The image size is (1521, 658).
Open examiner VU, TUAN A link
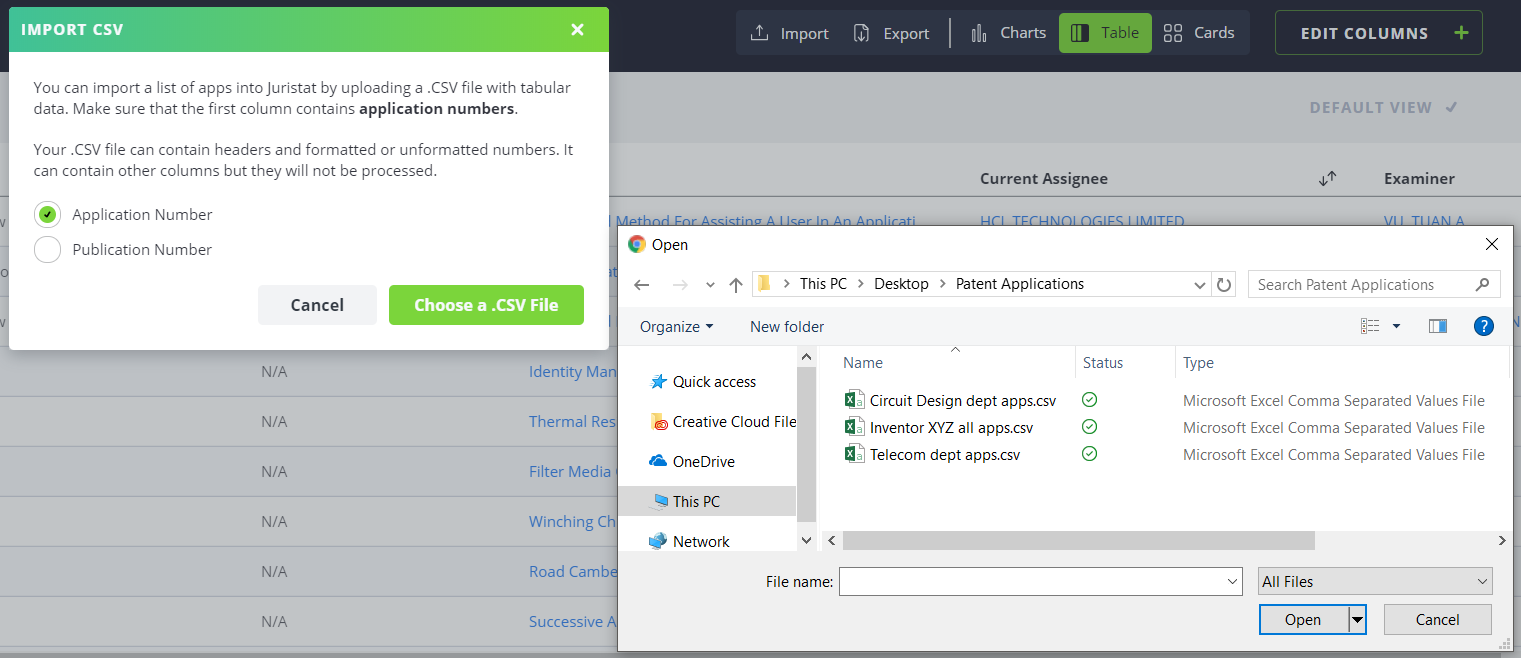coord(1424,221)
